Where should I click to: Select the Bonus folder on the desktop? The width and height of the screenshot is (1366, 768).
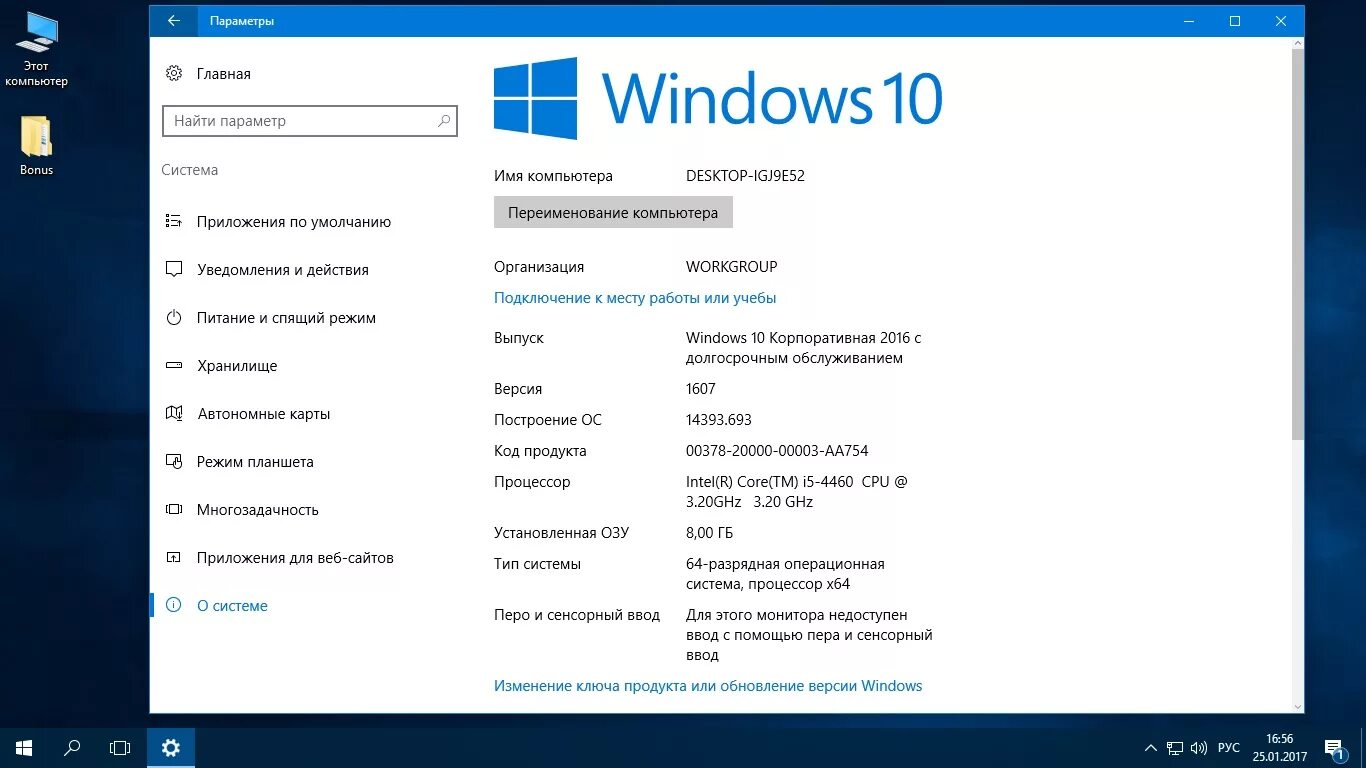click(x=37, y=146)
